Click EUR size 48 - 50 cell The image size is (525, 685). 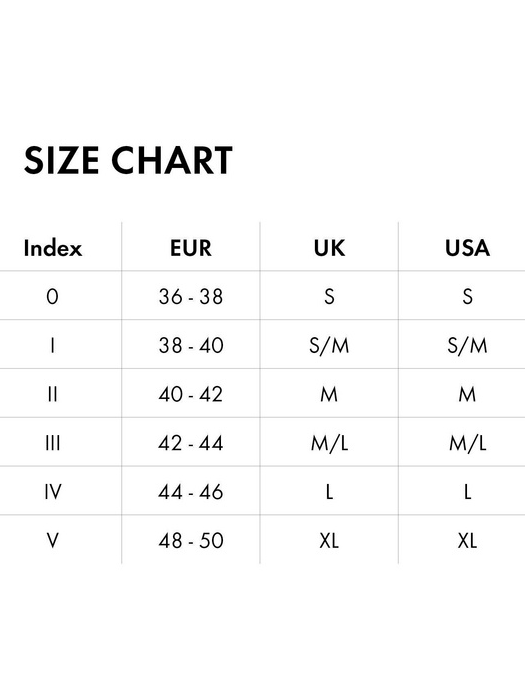point(191,541)
